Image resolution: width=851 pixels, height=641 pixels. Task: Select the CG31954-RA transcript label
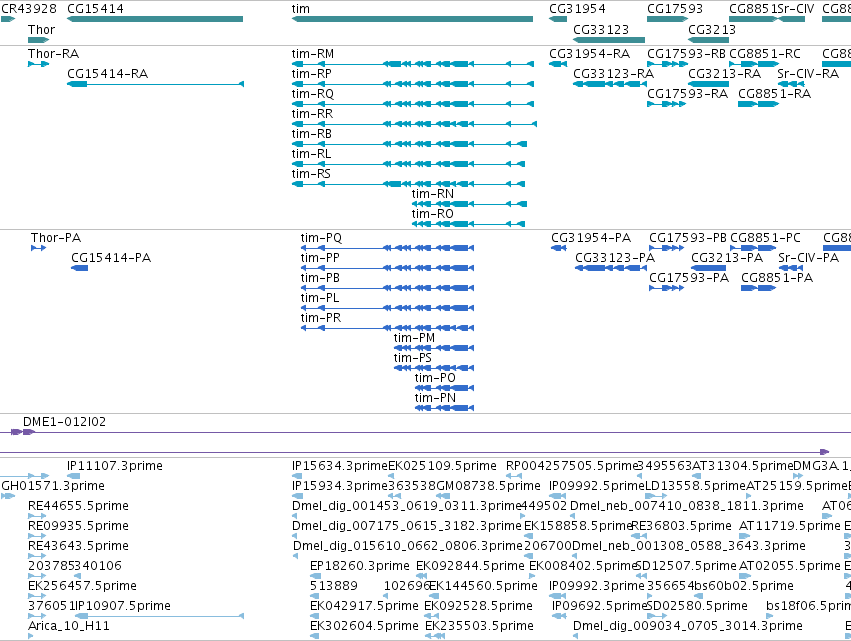pyautogui.click(x=589, y=54)
